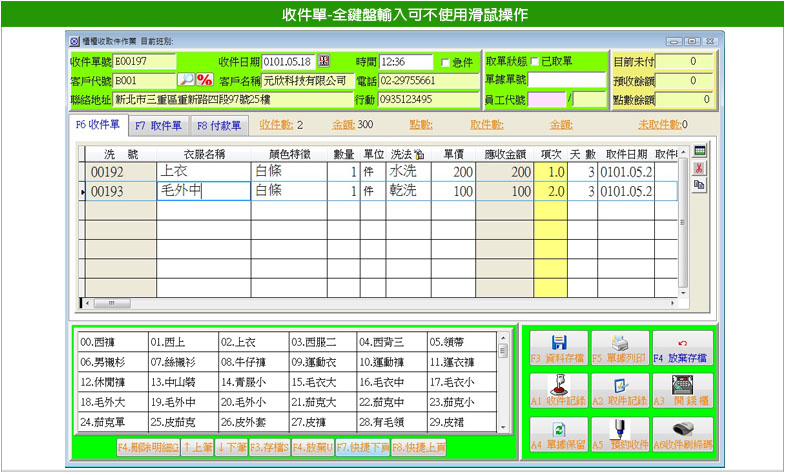Click the A6 收件刷條碼 barcode scanner icon
786x475 pixels.
(x=680, y=428)
